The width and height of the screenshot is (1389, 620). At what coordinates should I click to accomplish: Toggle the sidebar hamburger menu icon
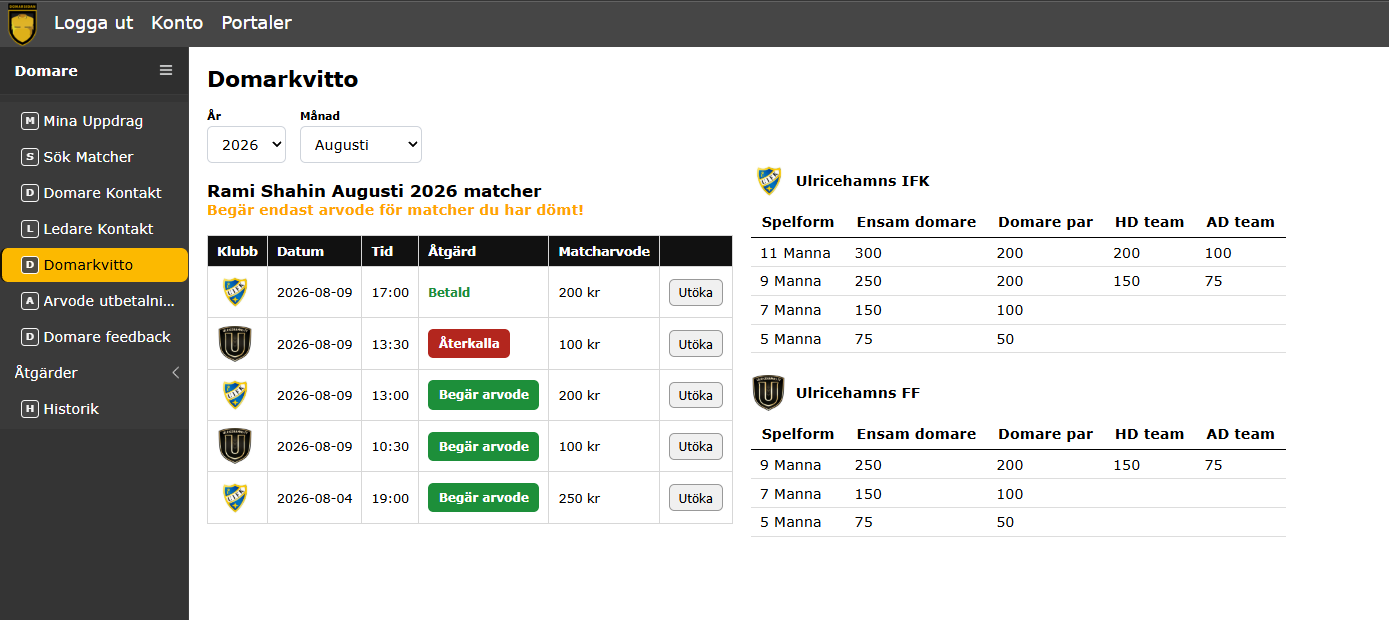coord(166,70)
